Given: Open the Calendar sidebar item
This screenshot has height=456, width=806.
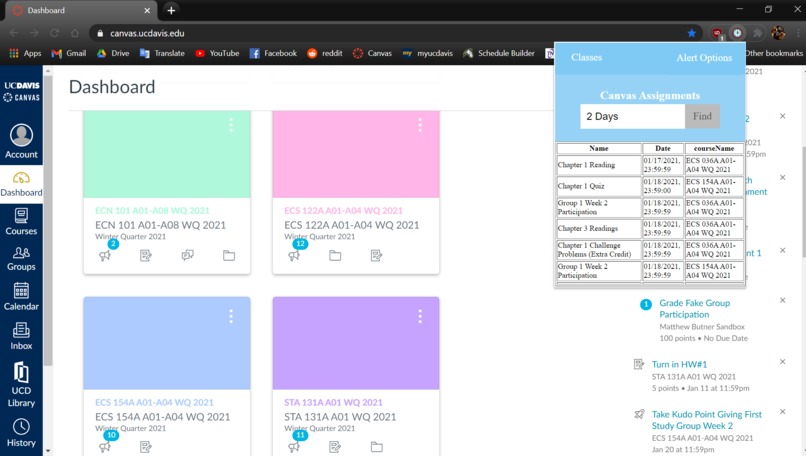Looking at the screenshot, I should pyautogui.click(x=21, y=297).
